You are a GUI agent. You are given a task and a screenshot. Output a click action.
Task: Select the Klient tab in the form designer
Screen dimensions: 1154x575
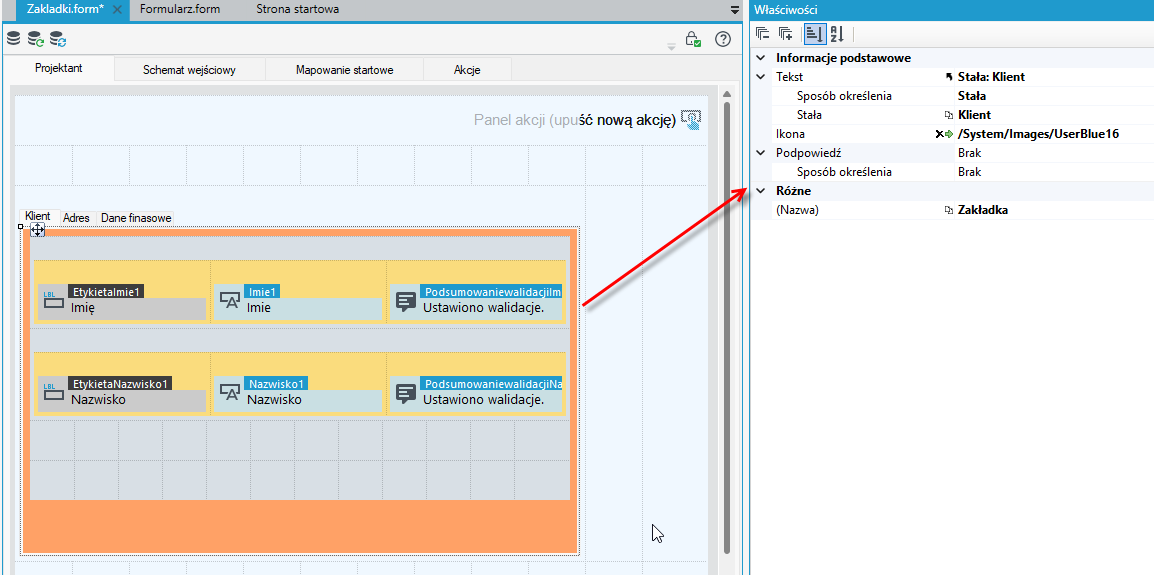[x=38, y=216]
